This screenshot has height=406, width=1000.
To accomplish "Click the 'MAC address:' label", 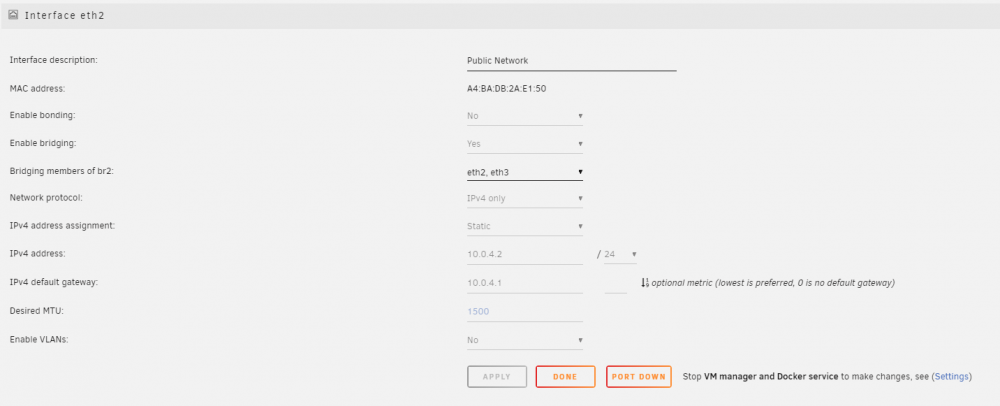I will tap(37, 89).
